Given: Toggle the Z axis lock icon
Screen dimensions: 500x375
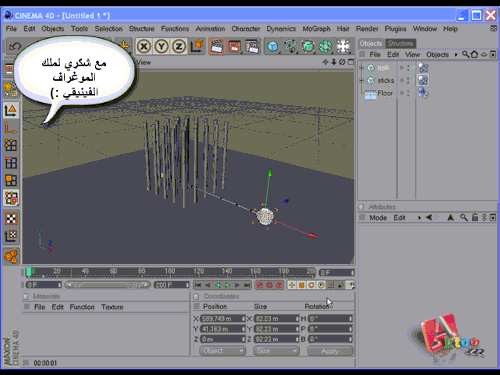Looking at the screenshot, I should point(179,46).
